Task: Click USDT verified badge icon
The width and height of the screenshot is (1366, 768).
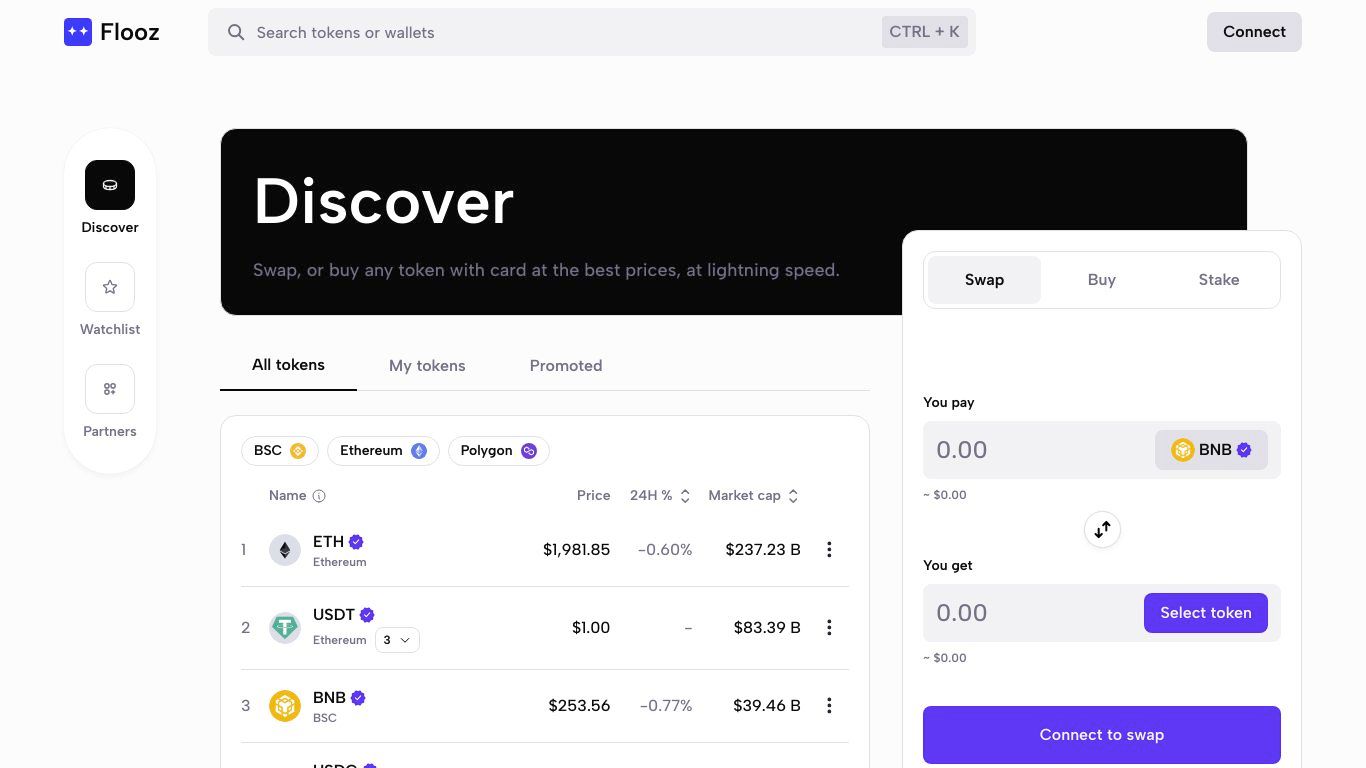Action: (367, 615)
